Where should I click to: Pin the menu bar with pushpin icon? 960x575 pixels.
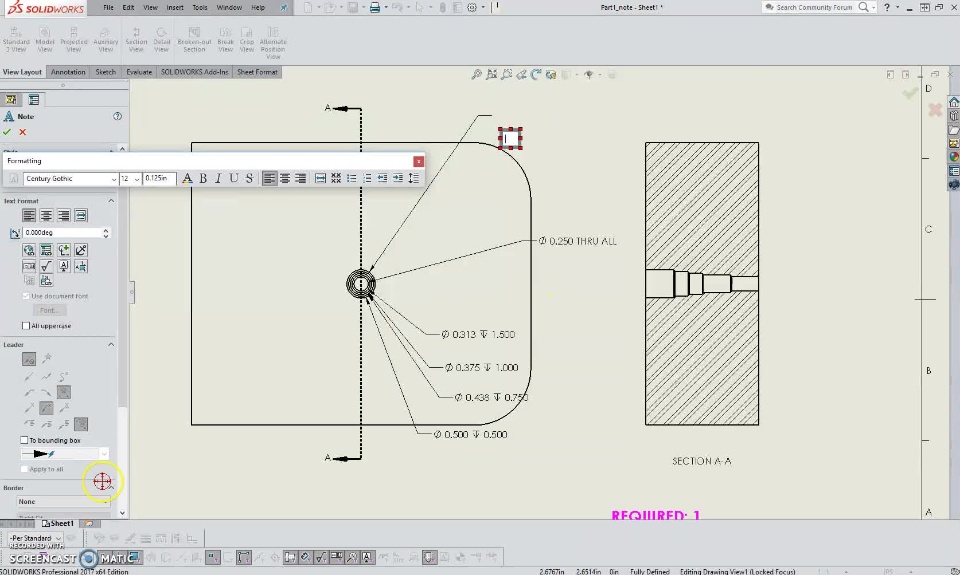click(283, 7)
